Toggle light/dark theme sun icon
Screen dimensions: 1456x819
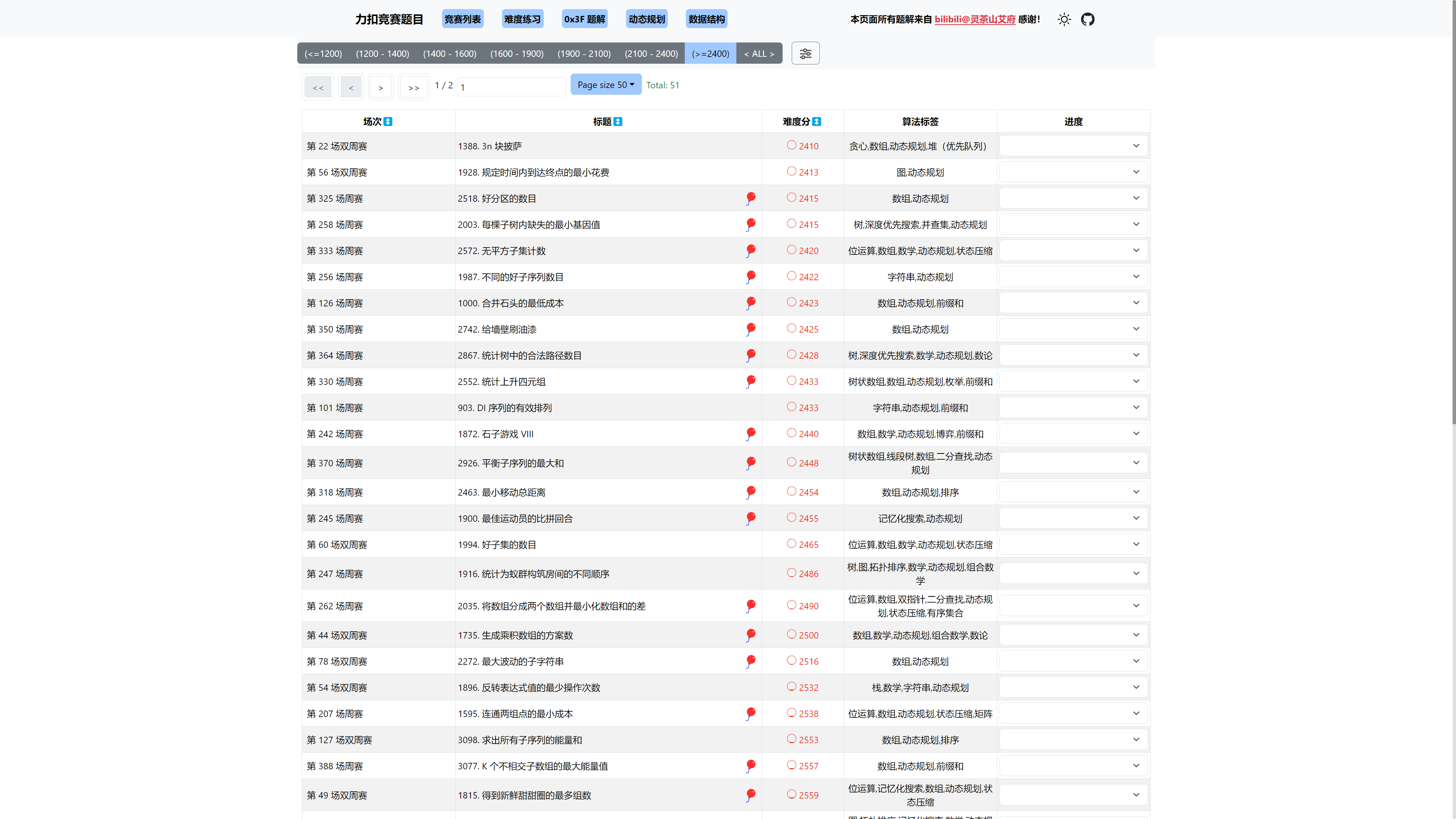pyautogui.click(x=1064, y=19)
